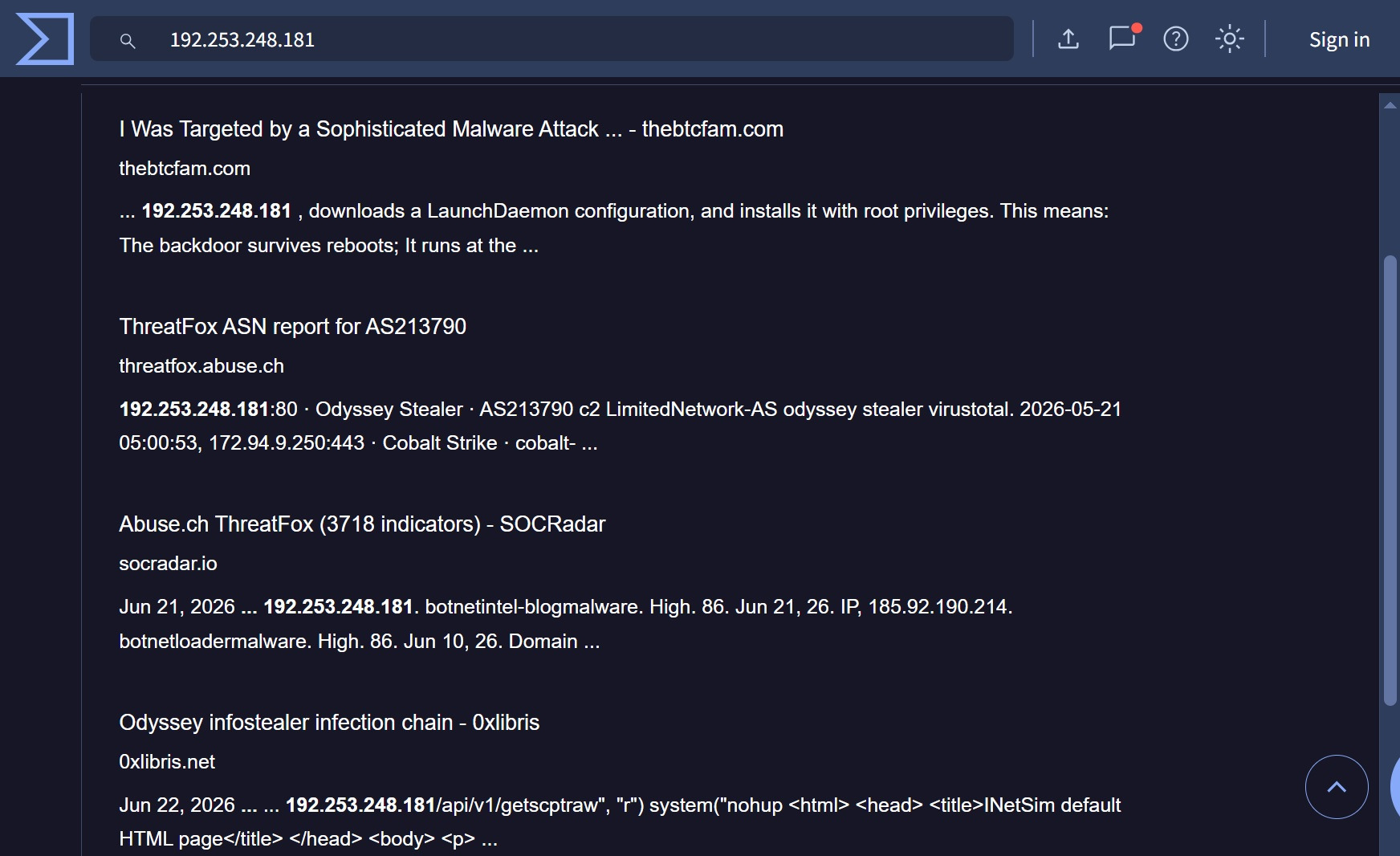
Task: Click the thebtcfam.com domain text
Action: coord(185,168)
